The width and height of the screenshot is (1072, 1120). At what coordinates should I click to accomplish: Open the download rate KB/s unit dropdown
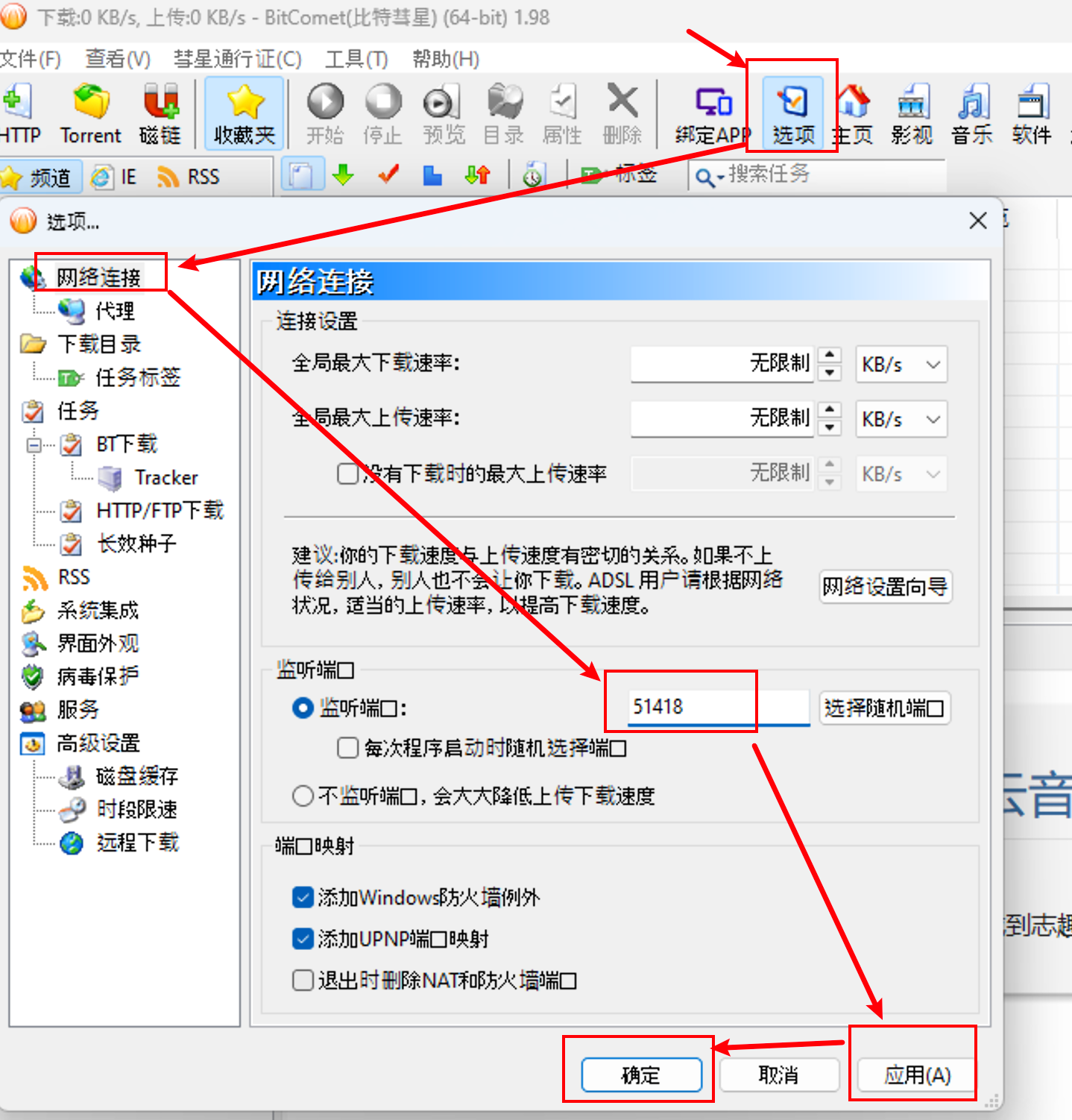click(x=901, y=365)
